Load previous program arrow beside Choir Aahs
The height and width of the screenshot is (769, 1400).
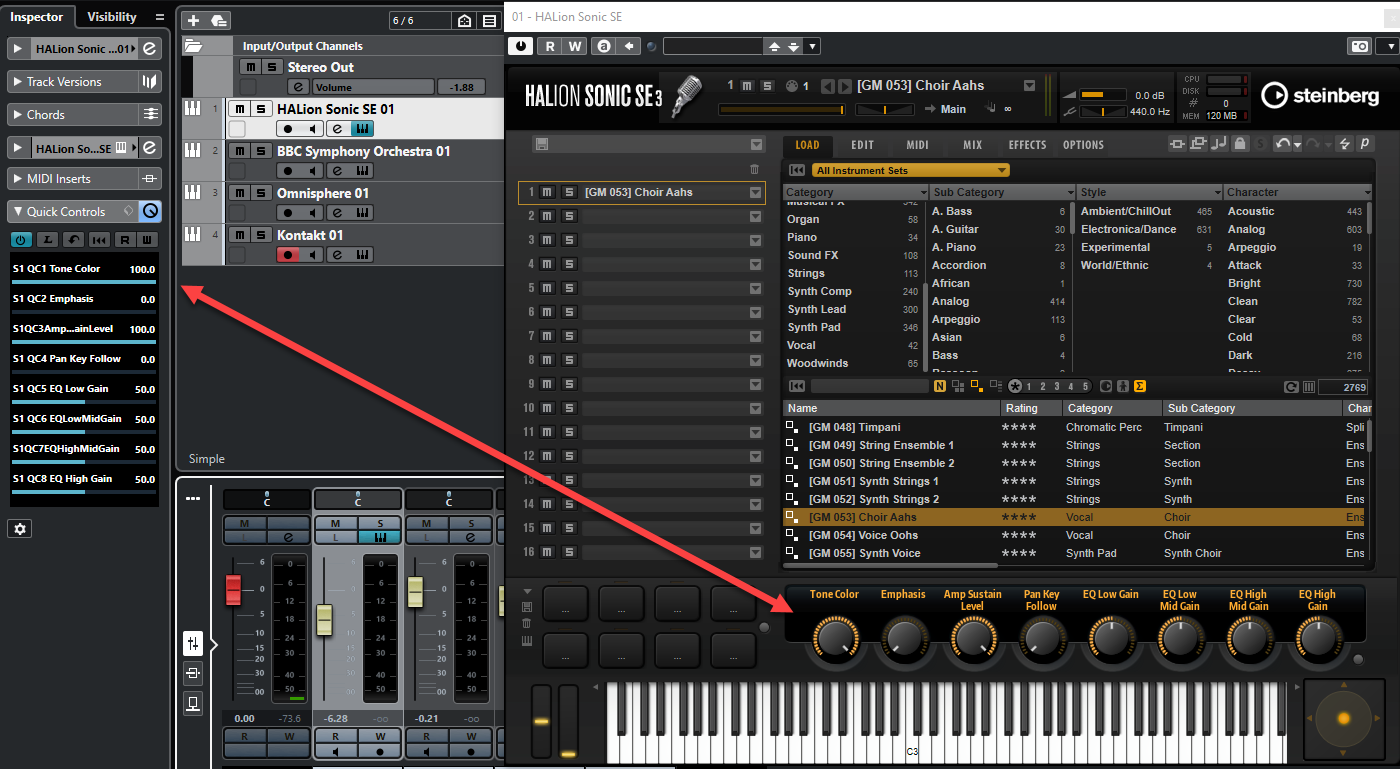tap(828, 86)
